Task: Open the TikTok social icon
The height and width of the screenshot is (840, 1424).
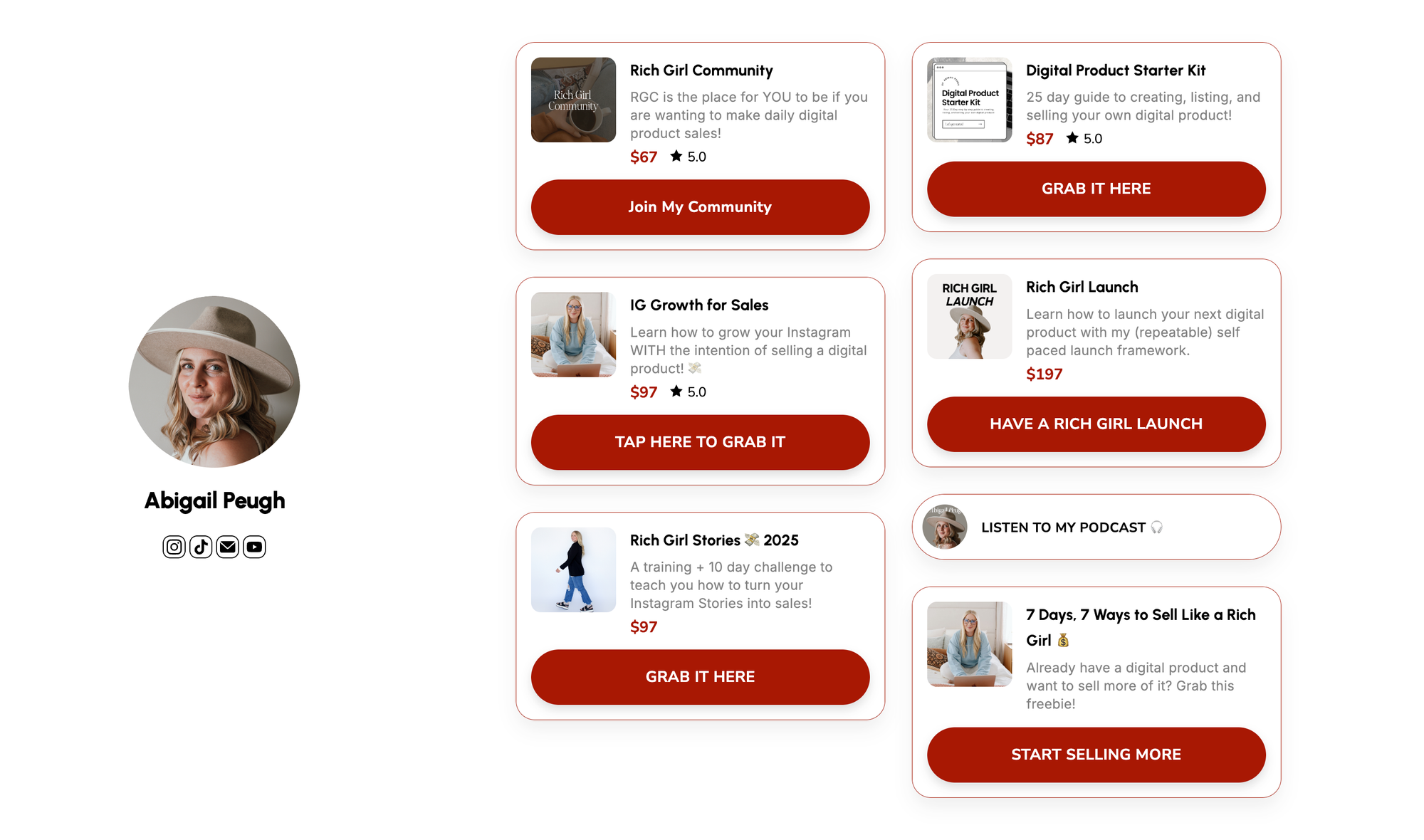Action: pos(201,547)
